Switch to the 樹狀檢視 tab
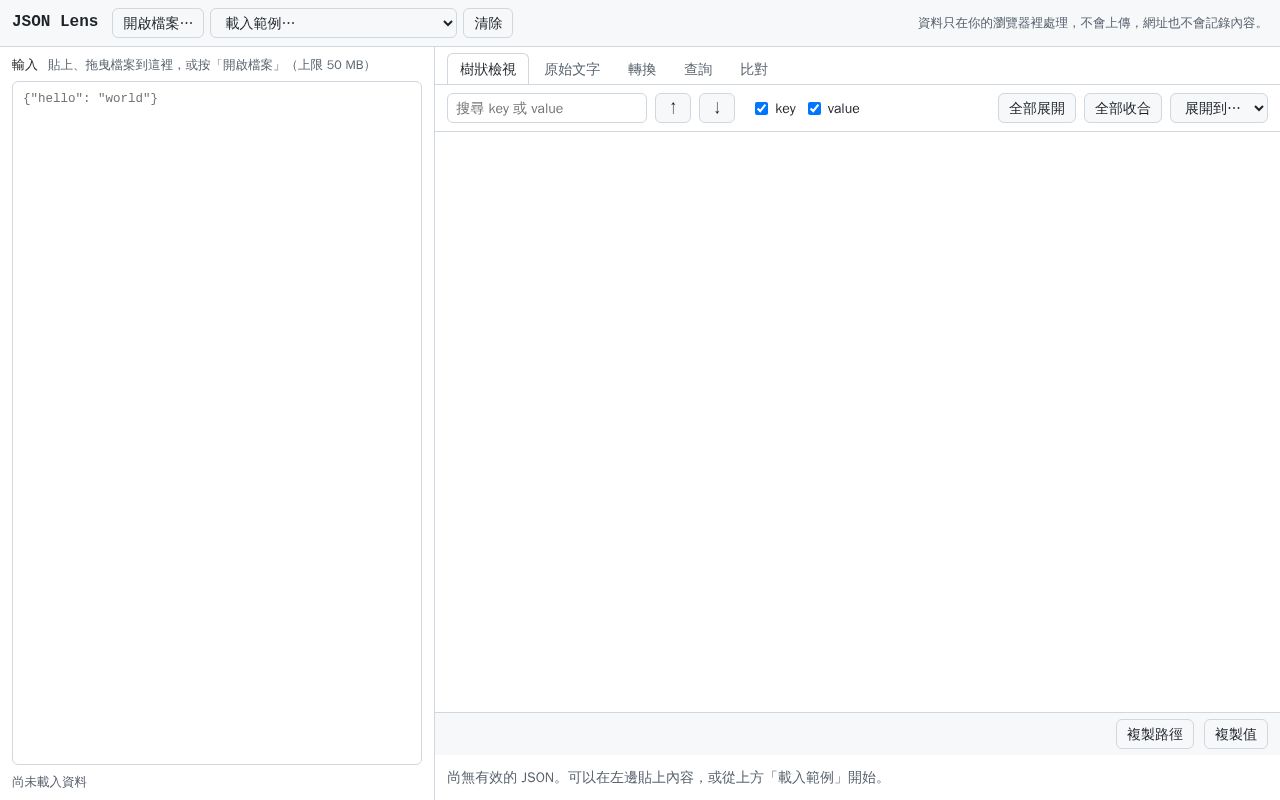 pos(488,69)
